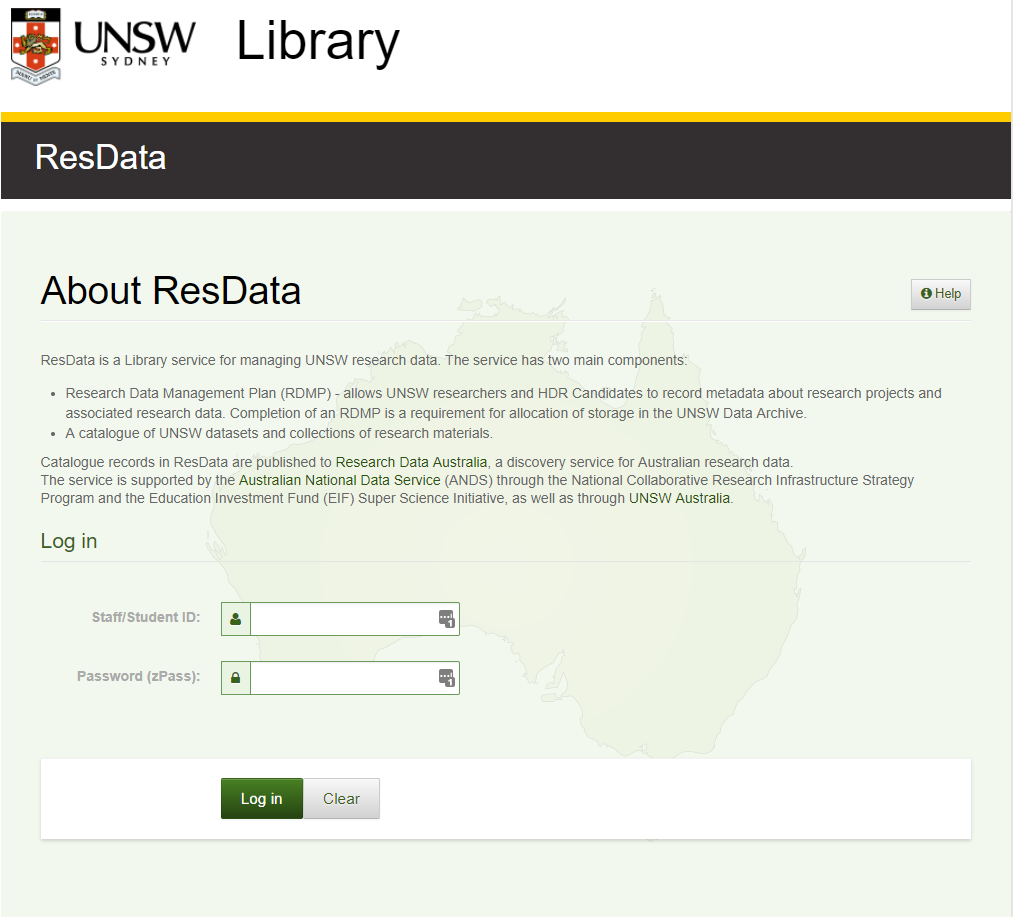
Task: Click the padlock icon beside the password field
Action: click(x=236, y=678)
